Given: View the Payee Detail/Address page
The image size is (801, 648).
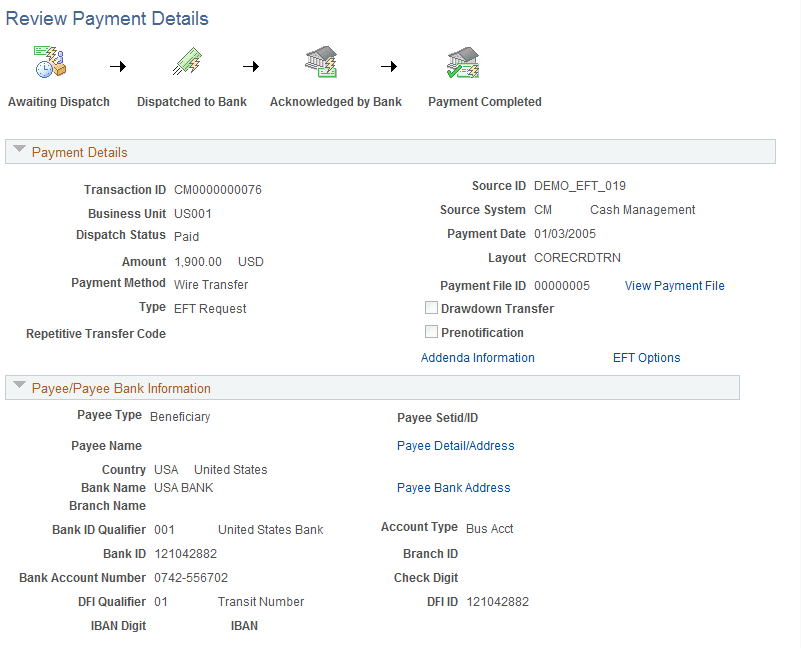Looking at the screenshot, I should pos(455,445).
